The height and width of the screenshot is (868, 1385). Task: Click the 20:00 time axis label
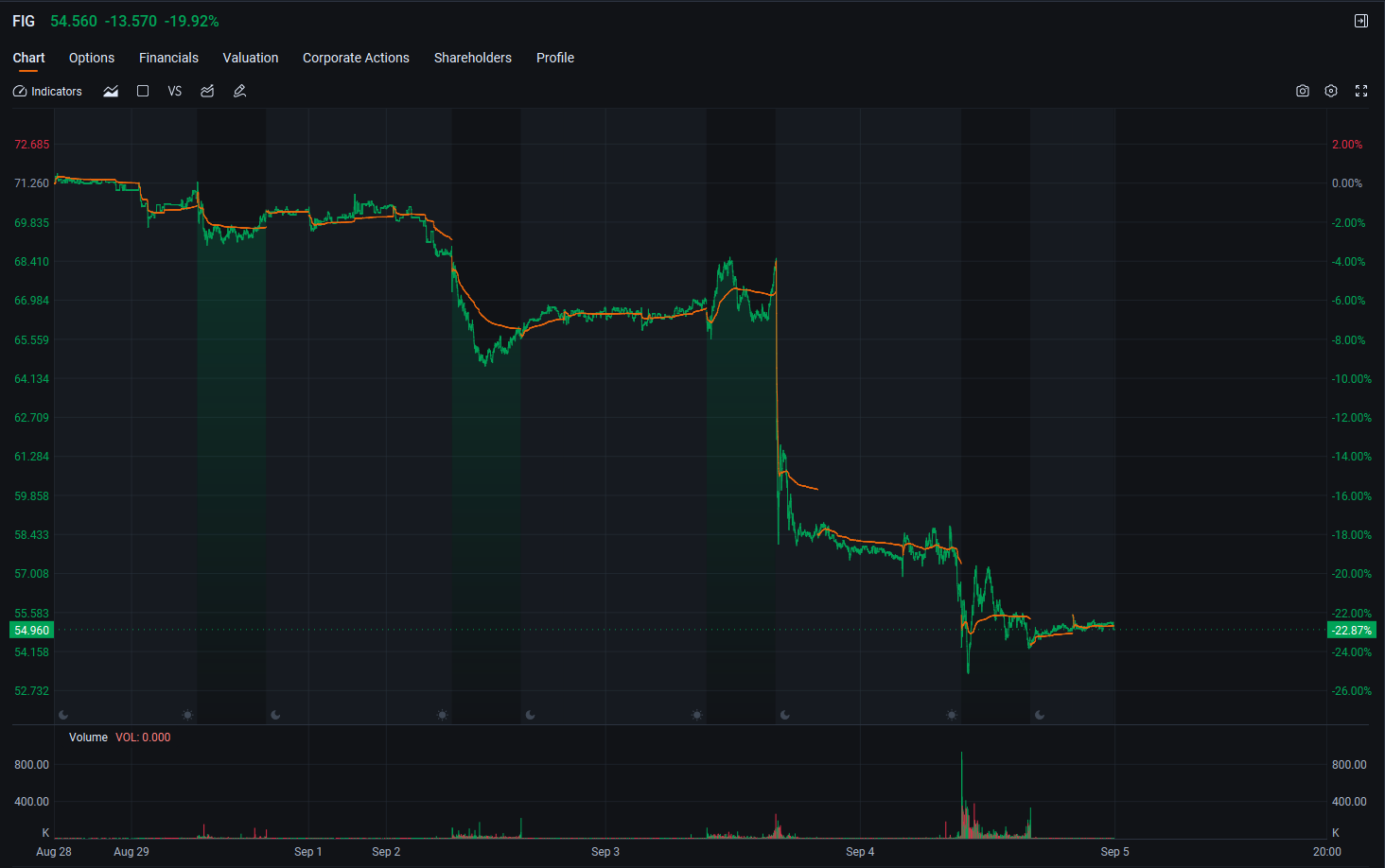(1327, 852)
